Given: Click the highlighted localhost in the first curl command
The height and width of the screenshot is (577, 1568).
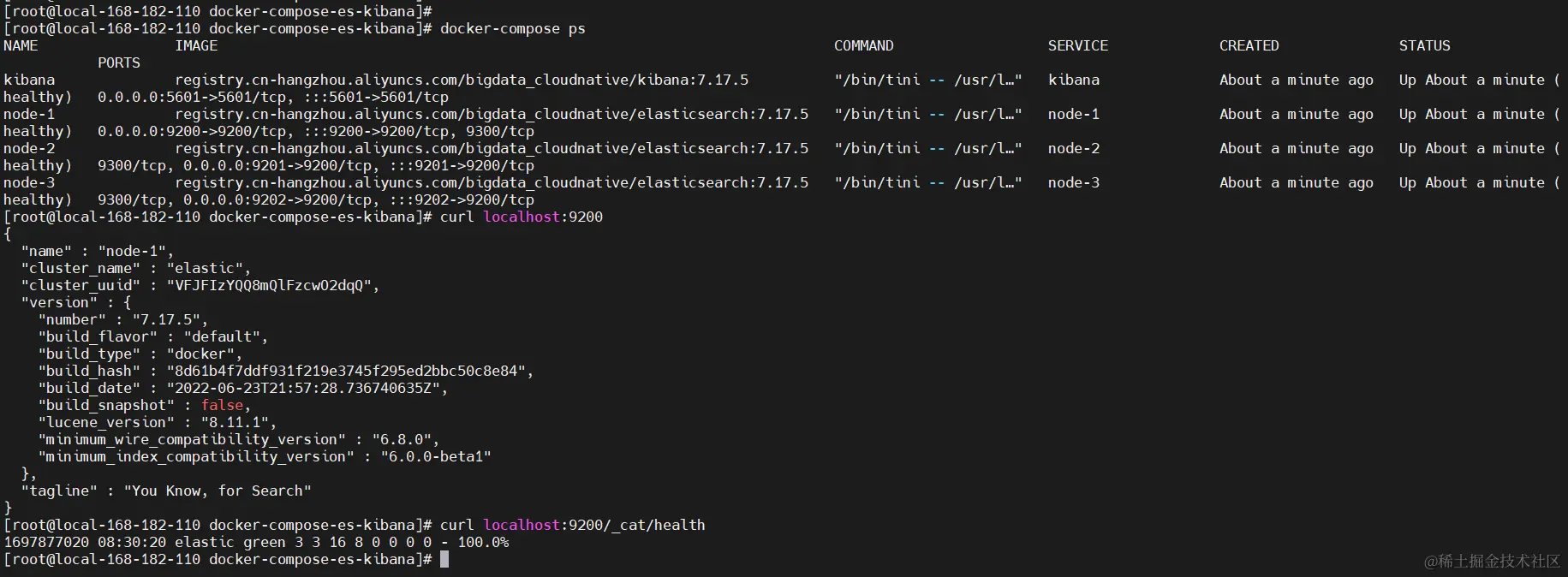Looking at the screenshot, I should [x=522, y=217].
